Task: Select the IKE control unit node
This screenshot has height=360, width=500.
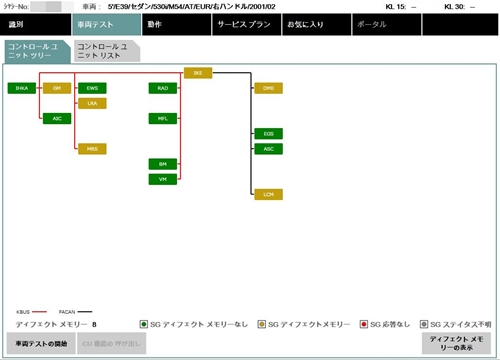Action: pyautogui.click(x=198, y=73)
